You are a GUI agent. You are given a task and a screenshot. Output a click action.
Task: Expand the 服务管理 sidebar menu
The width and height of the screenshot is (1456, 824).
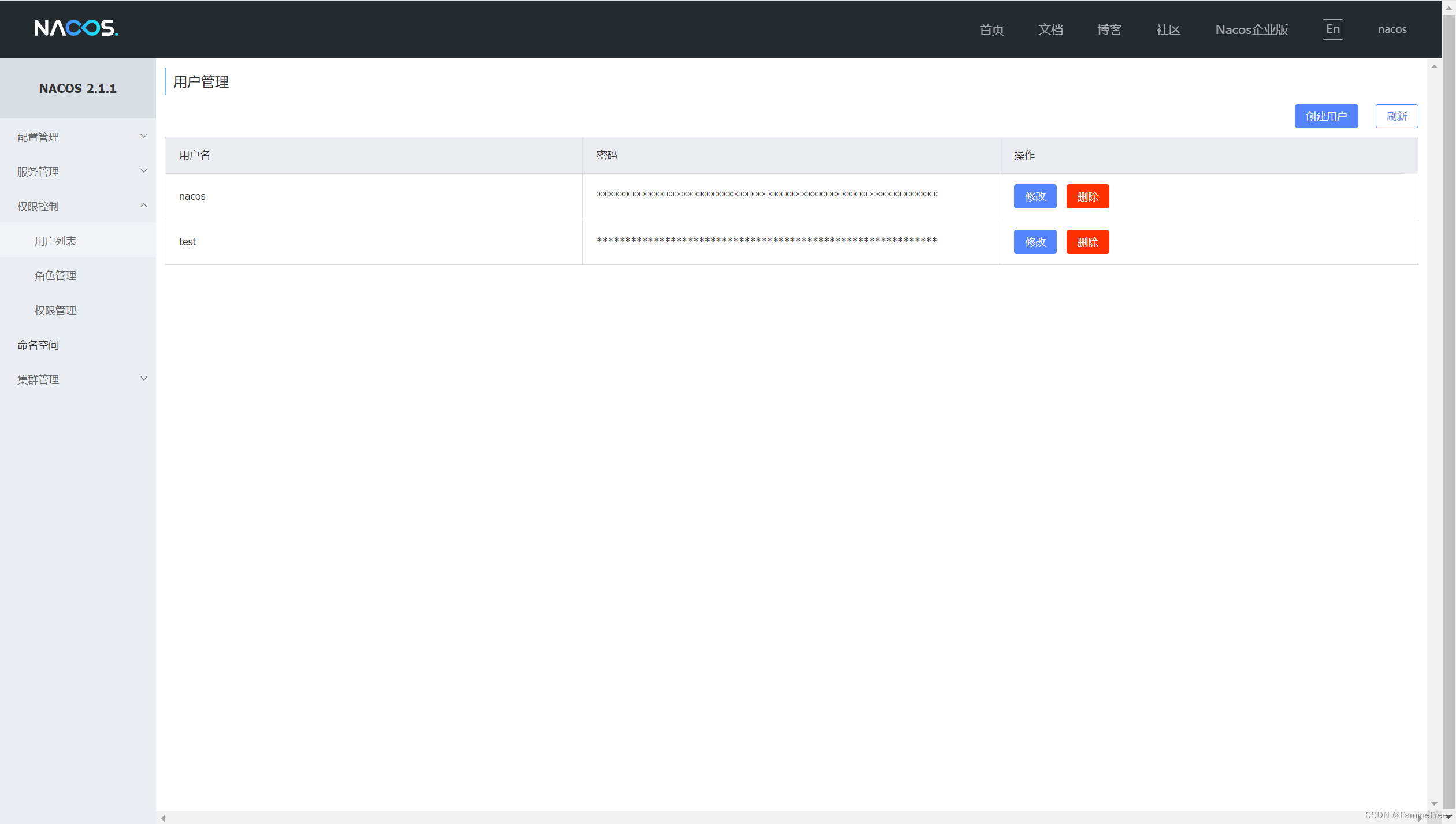point(77,171)
